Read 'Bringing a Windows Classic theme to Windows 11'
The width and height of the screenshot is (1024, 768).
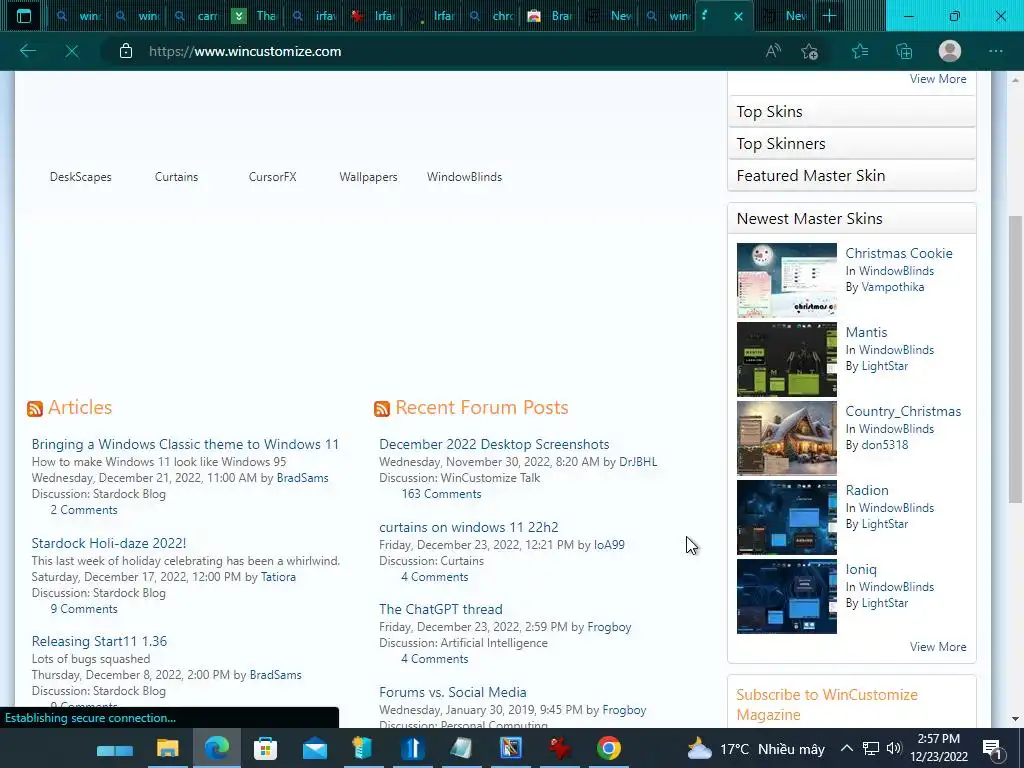pyautogui.click(x=185, y=444)
